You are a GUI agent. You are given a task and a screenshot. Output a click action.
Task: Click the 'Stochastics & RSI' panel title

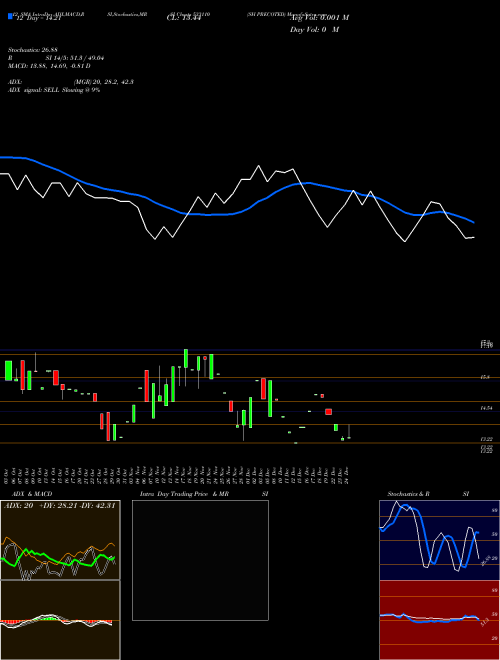pyautogui.click(x=428, y=494)
